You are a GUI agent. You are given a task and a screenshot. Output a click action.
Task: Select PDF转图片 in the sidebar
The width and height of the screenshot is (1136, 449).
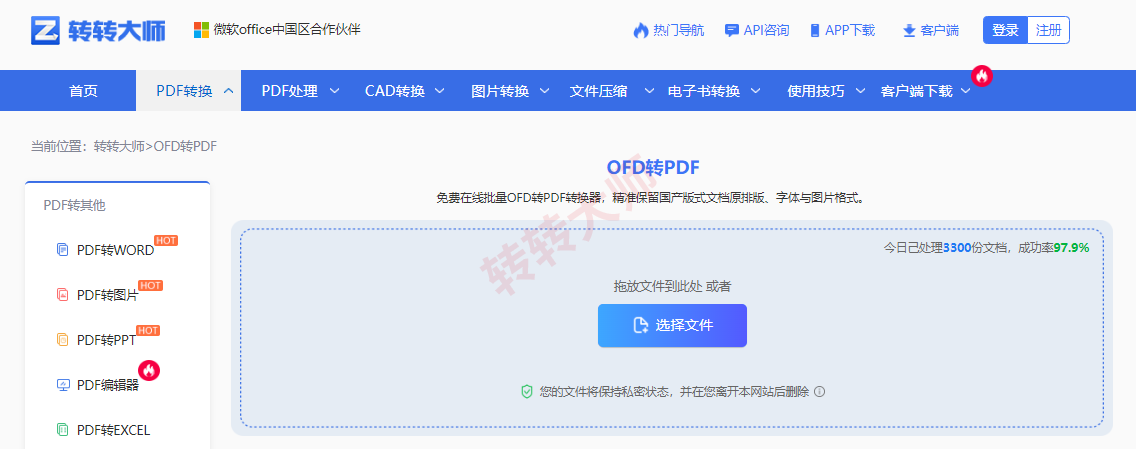pos(107,295)
